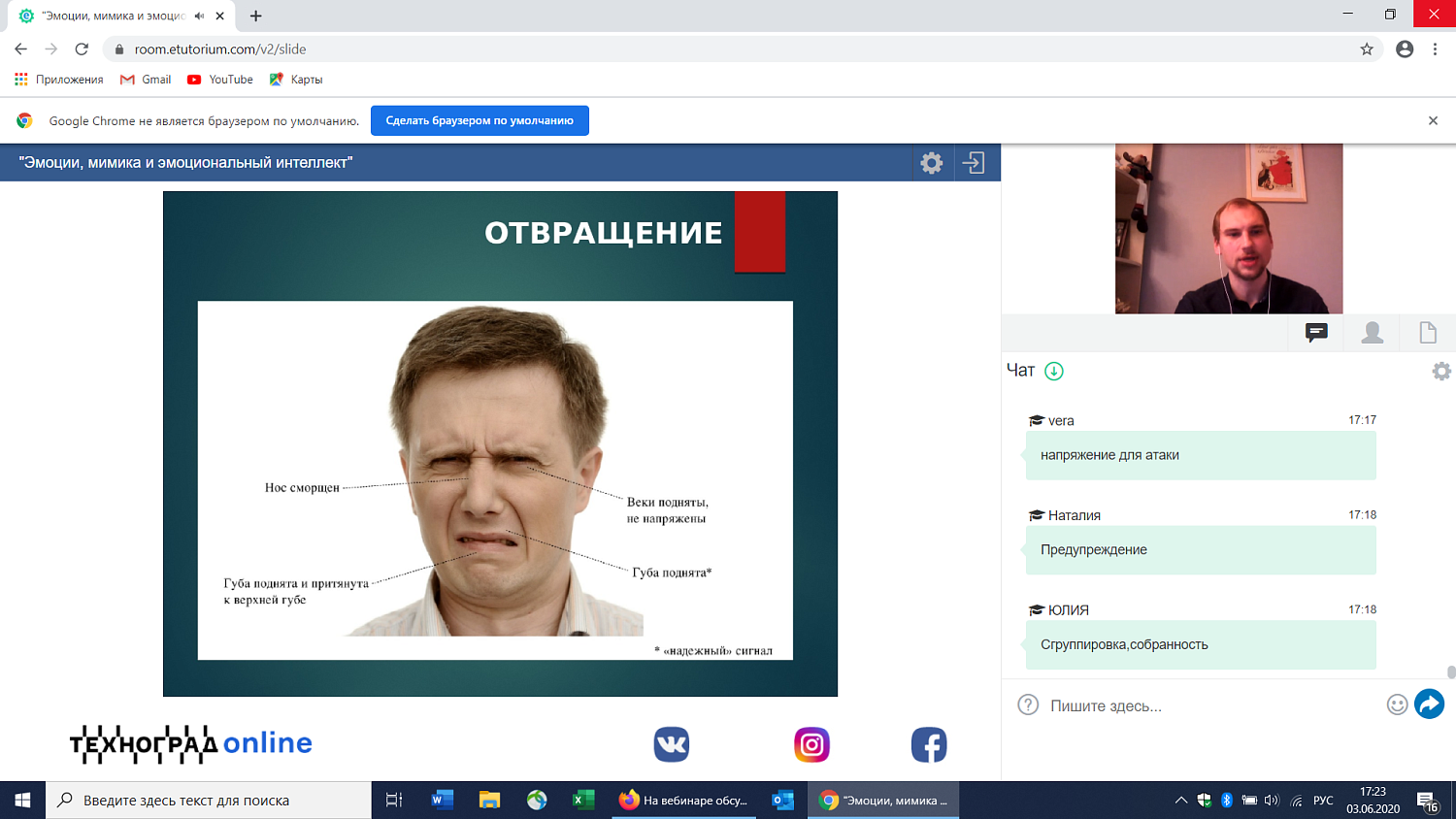Open Windows notification center

click(1428, 801)
